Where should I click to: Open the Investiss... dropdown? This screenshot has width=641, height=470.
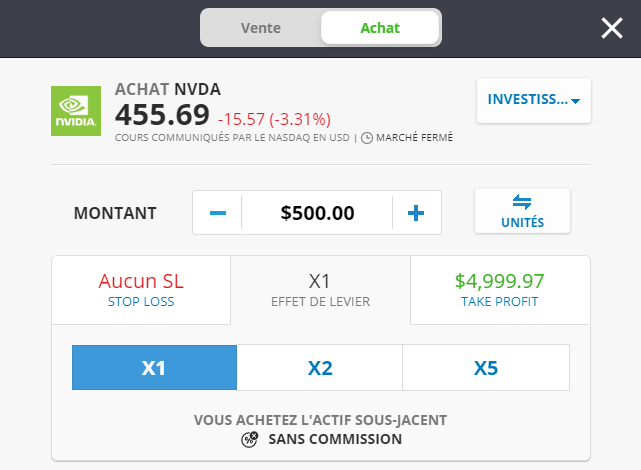[x=533, y=100]
